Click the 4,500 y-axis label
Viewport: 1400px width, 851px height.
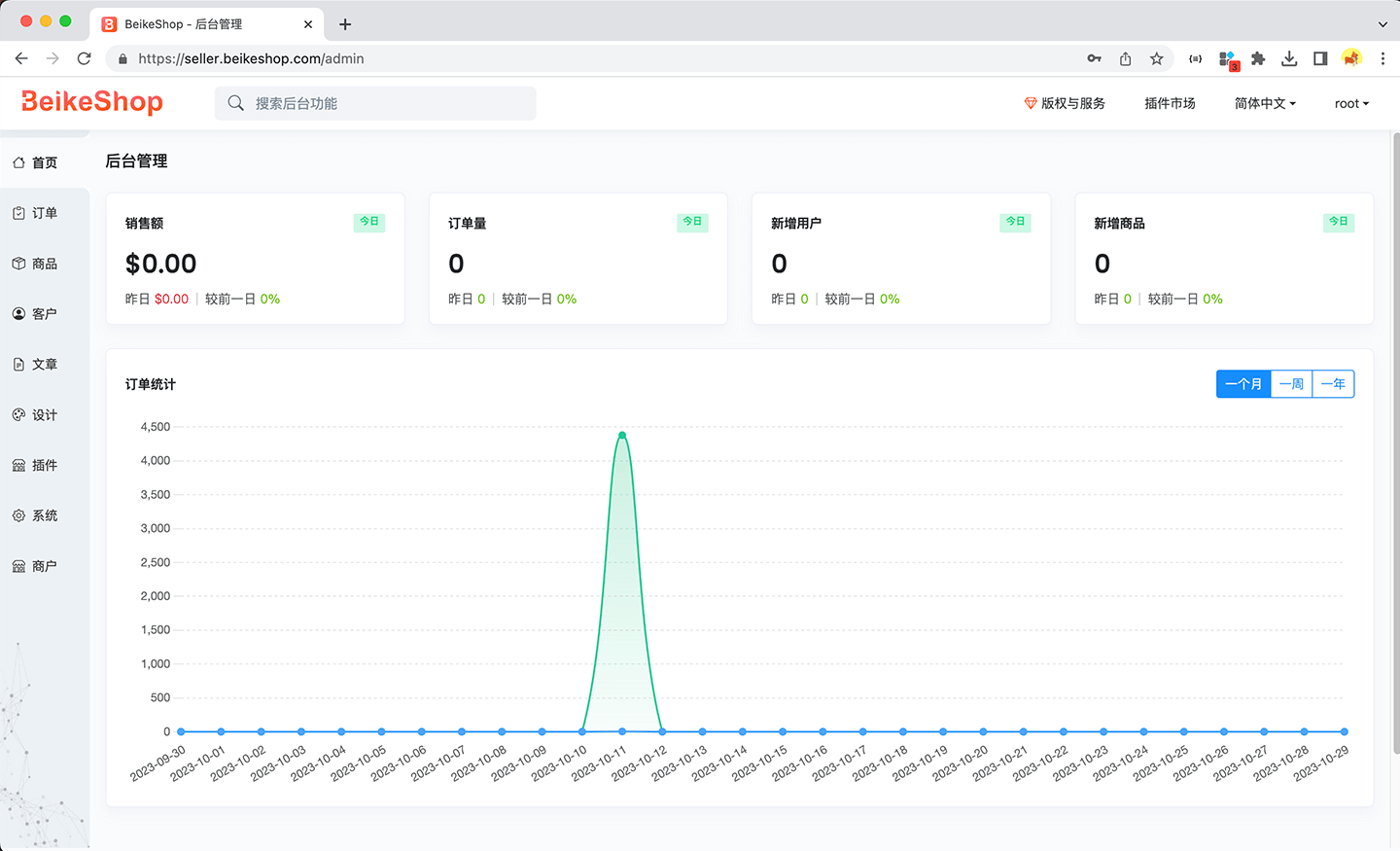pyautogui.click(x=156, y=427)
